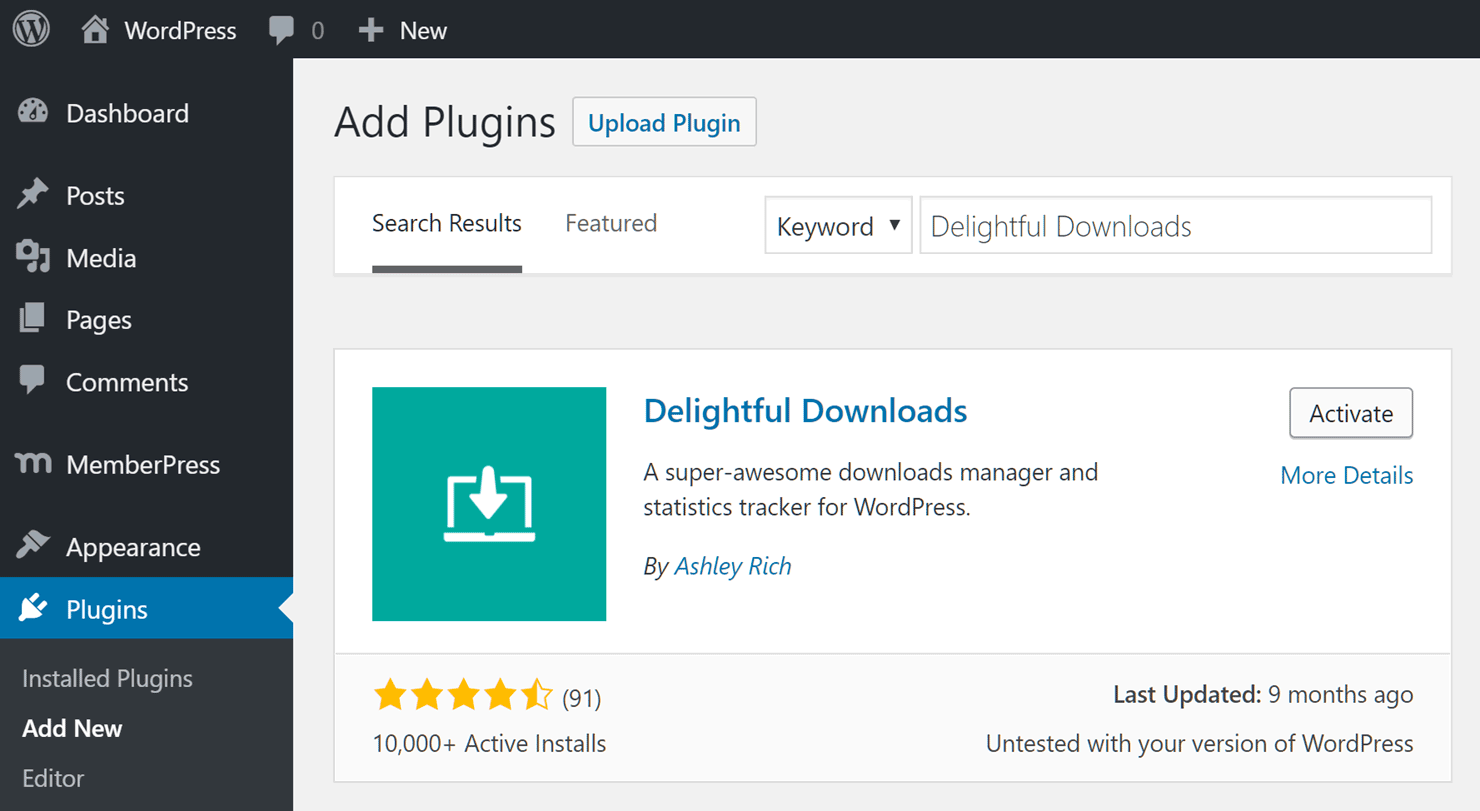Open author Ashley Rich link
This screenshot has width=1480, height=811.
click(x=733, y=566)
